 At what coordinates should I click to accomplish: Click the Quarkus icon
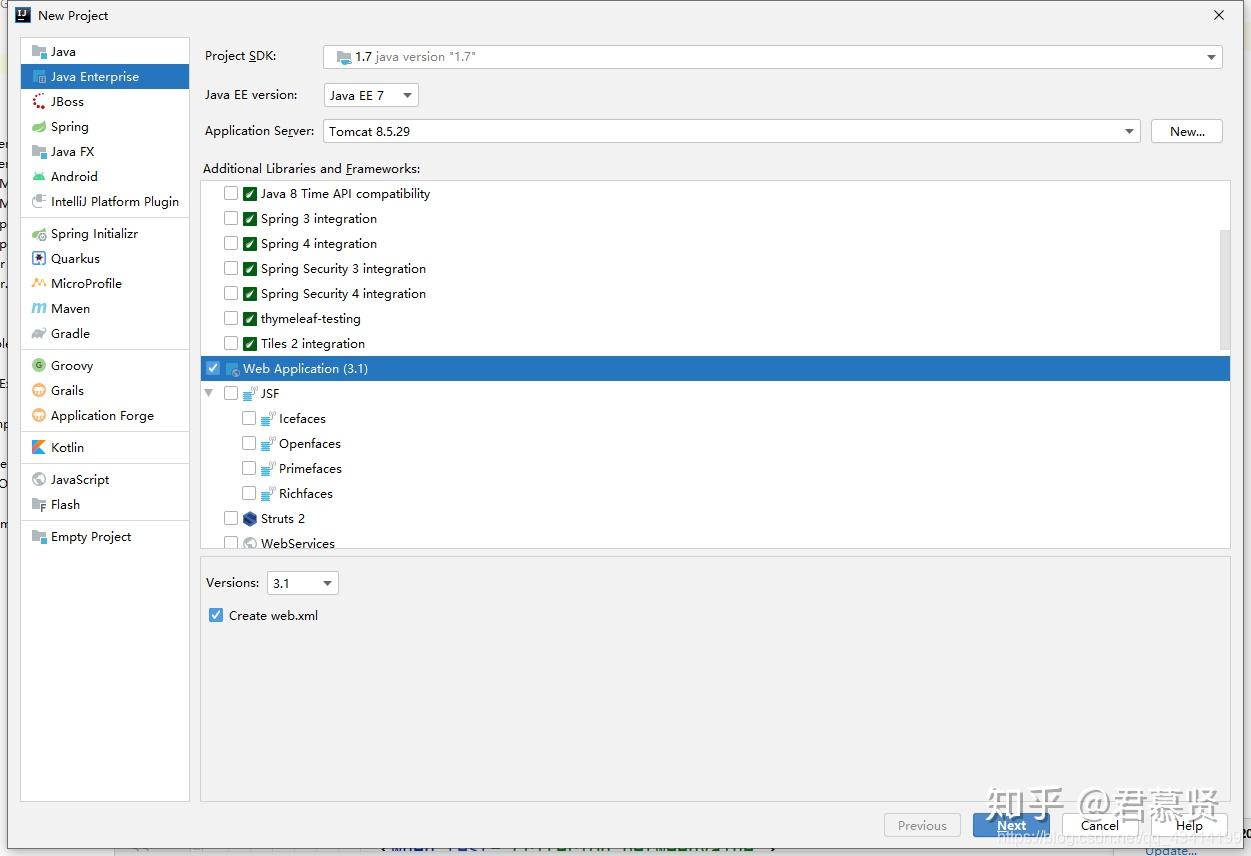39,259
